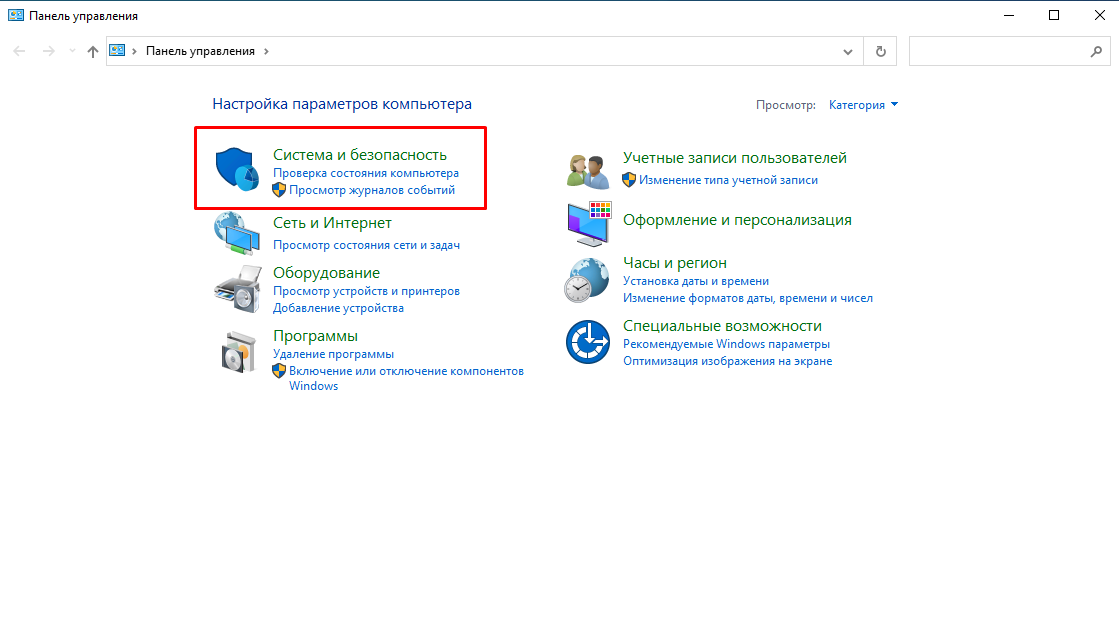
Task: Expand the chevron before Панель управления breadcrumb
Action: pyautogui.click(x=134, y=51)
